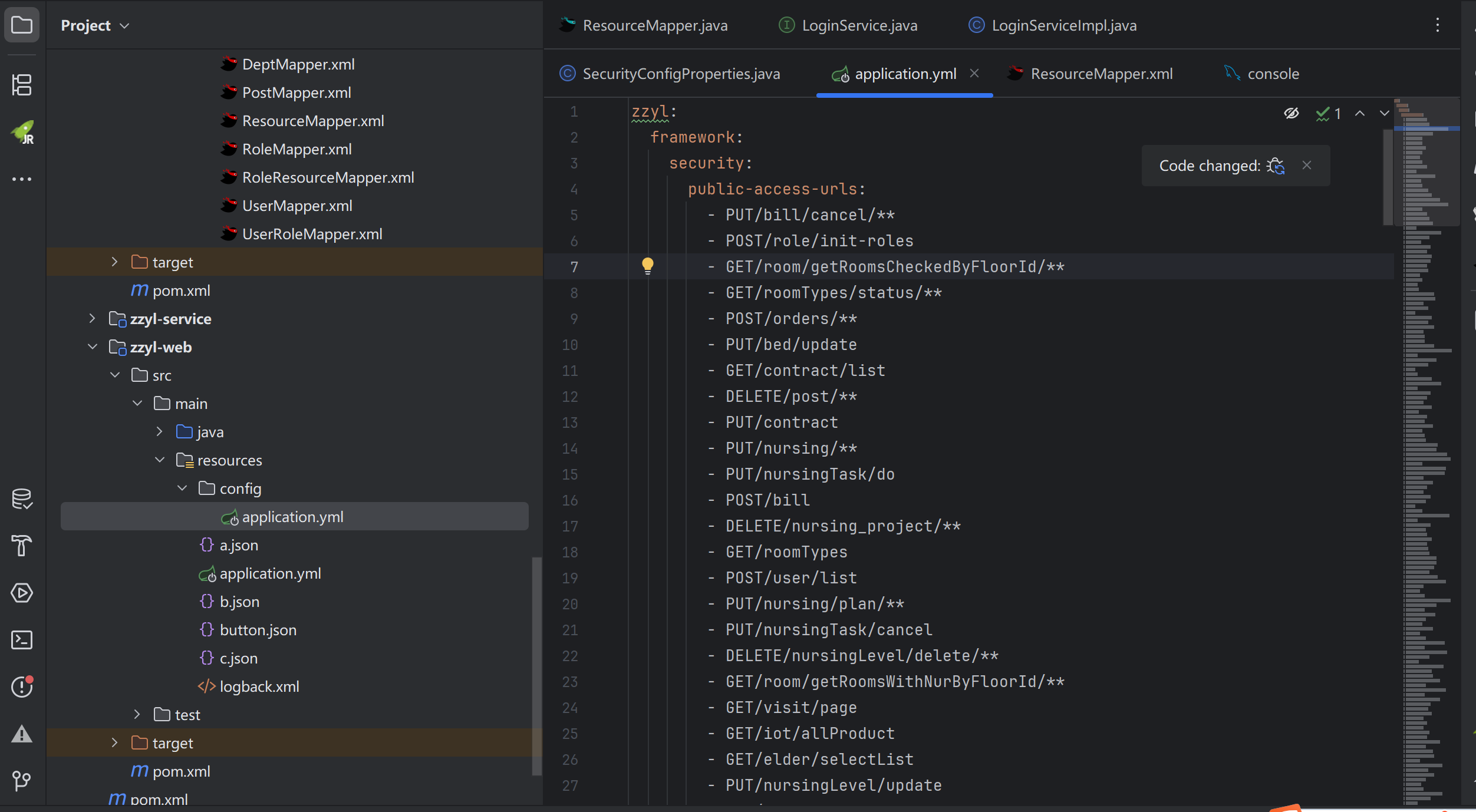
Task: Click the load Maven changes icon
Action: point(1276,166)
